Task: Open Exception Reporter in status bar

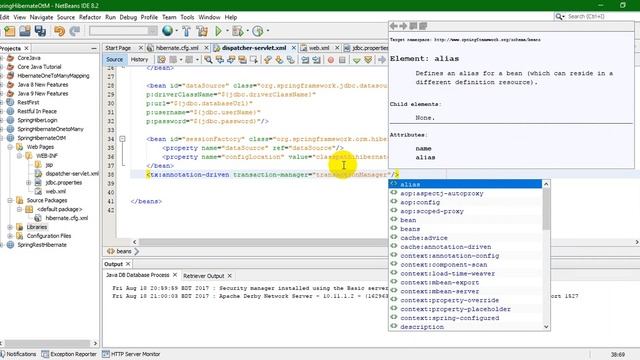Action: click(x=69, y=354)
